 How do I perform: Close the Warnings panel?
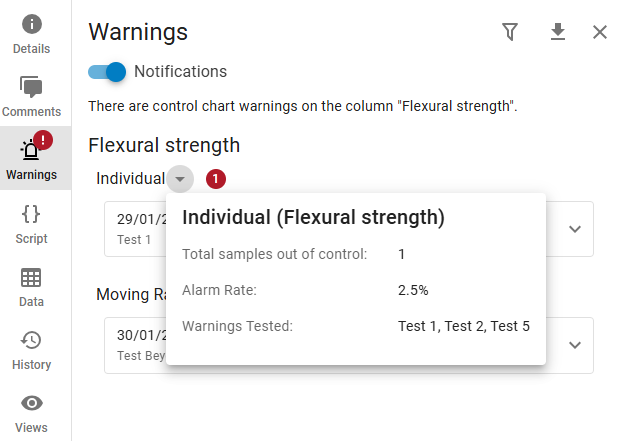click(x=600, y=32)
